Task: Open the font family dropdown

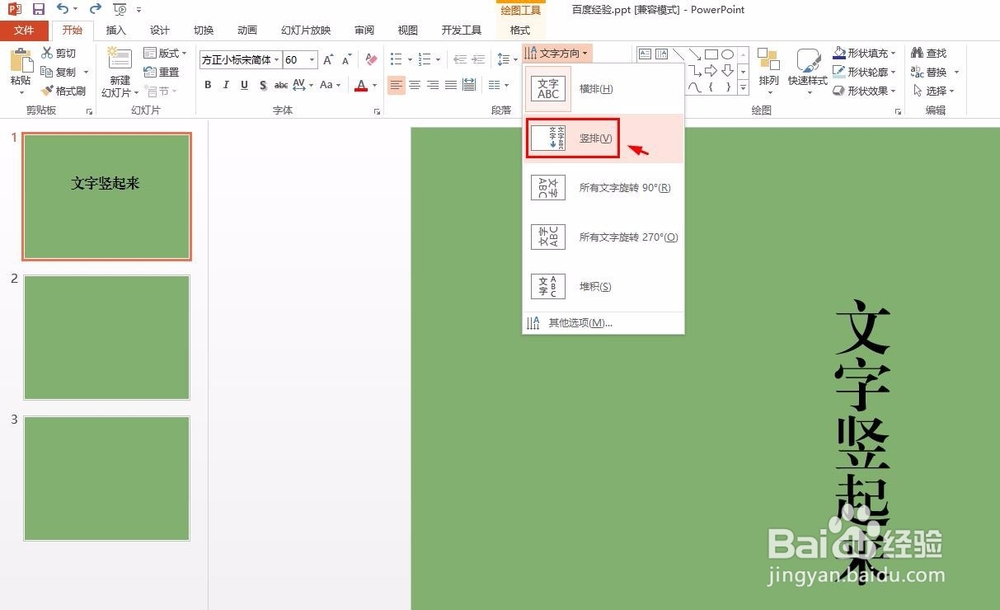Action: 276,59
